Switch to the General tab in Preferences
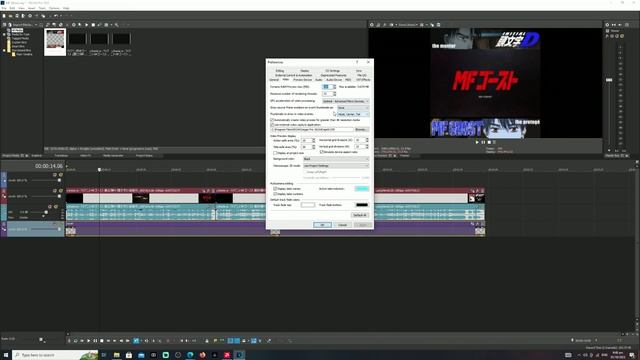The image size is (640, 360). (x=274, y=80)
